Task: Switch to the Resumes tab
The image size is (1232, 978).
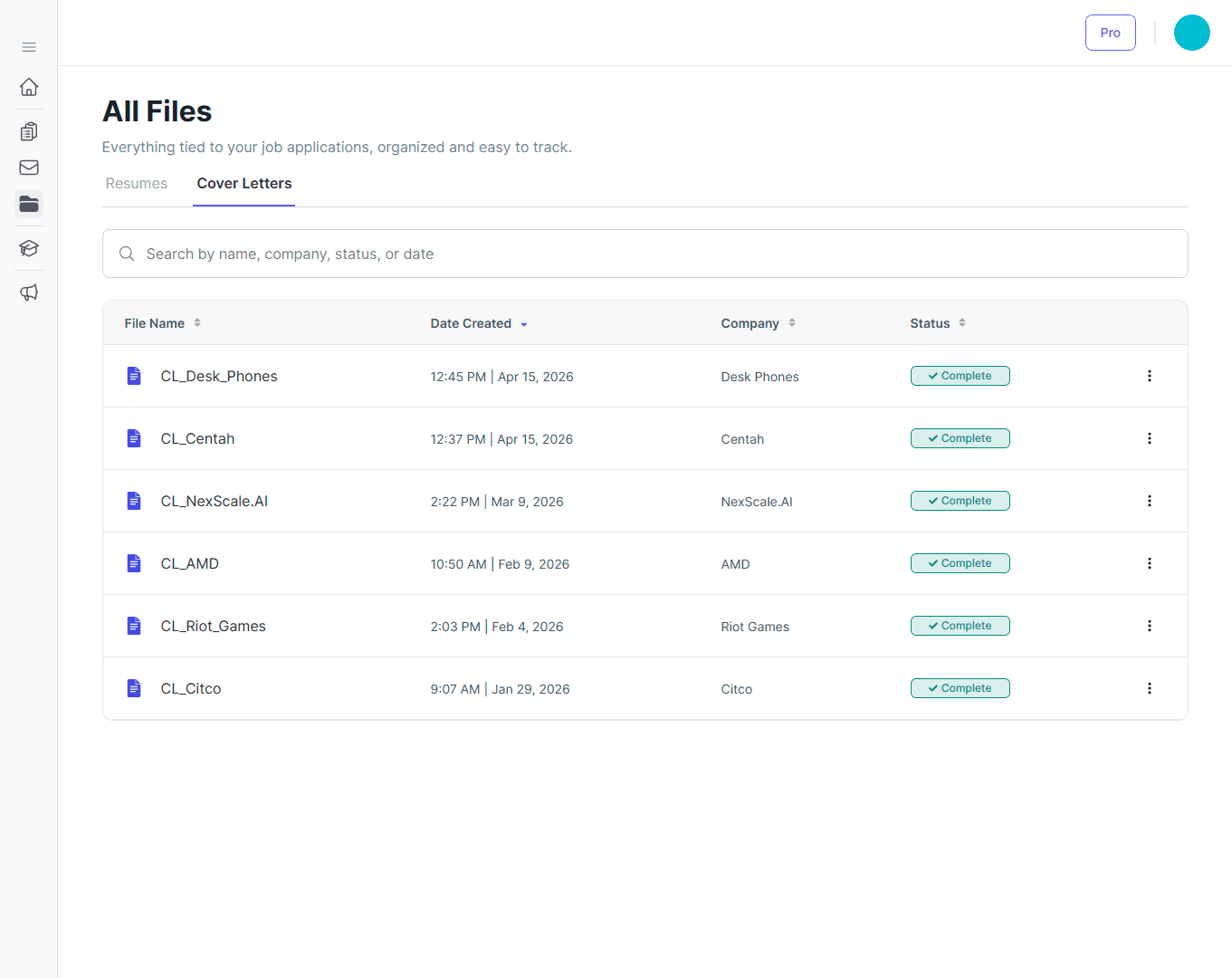Action: click(137, 183)
